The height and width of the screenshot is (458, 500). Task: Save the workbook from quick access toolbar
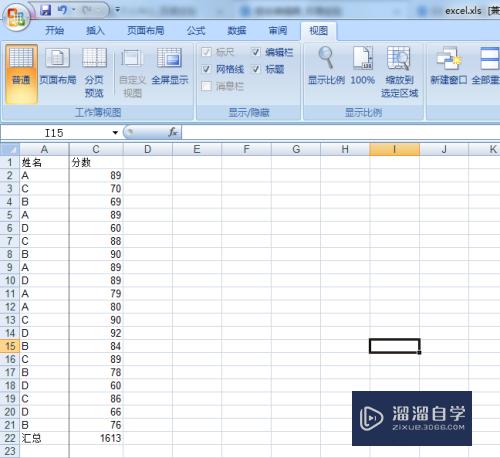pyautogui.click(x=45, y=10)
